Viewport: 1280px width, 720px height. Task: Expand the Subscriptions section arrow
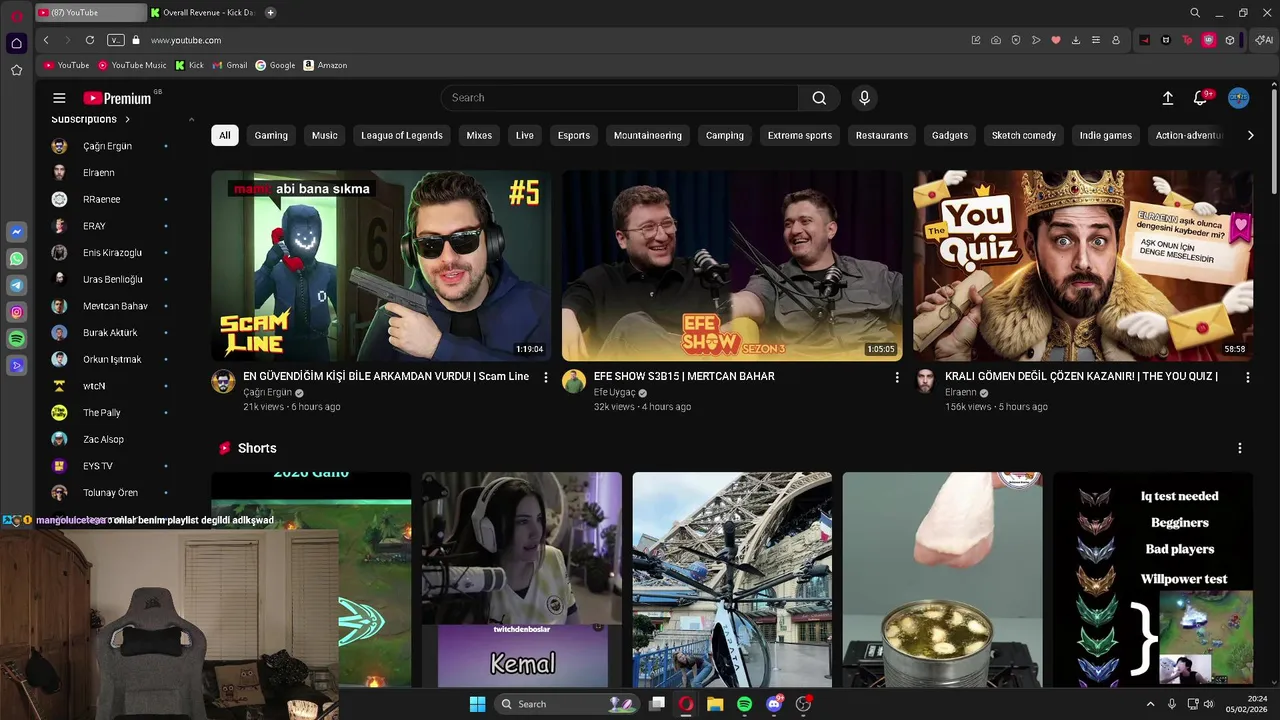pyautogui.click(x=127, y=119)
